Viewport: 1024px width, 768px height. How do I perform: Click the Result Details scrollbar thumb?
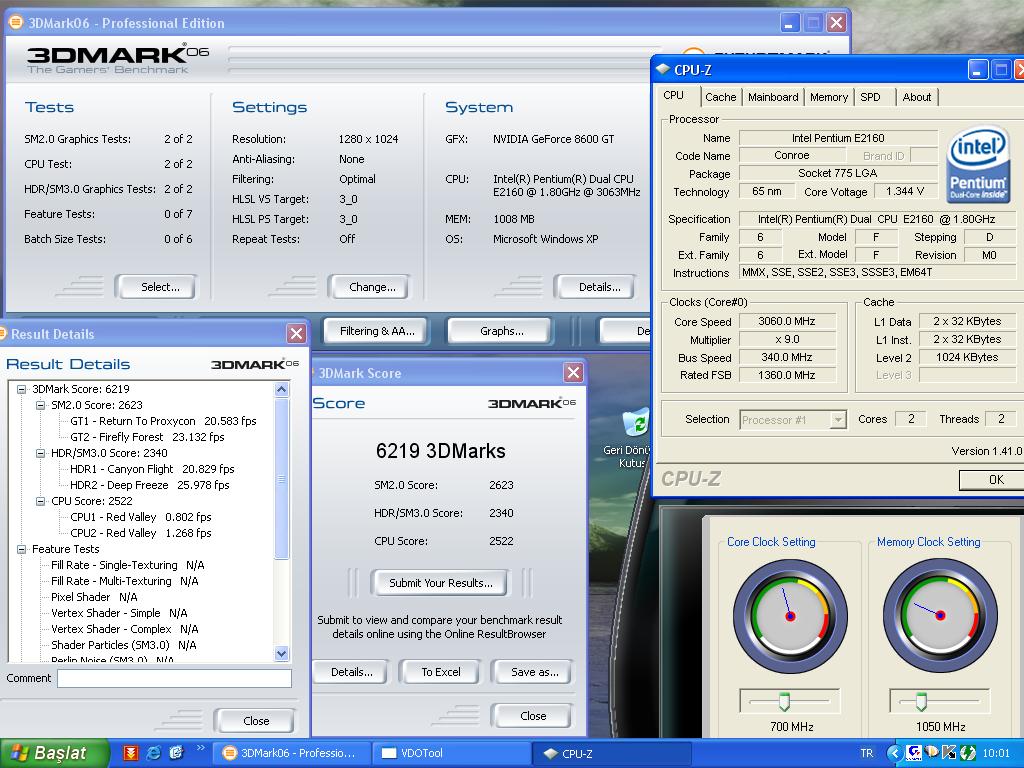click(x=281, y=479)
